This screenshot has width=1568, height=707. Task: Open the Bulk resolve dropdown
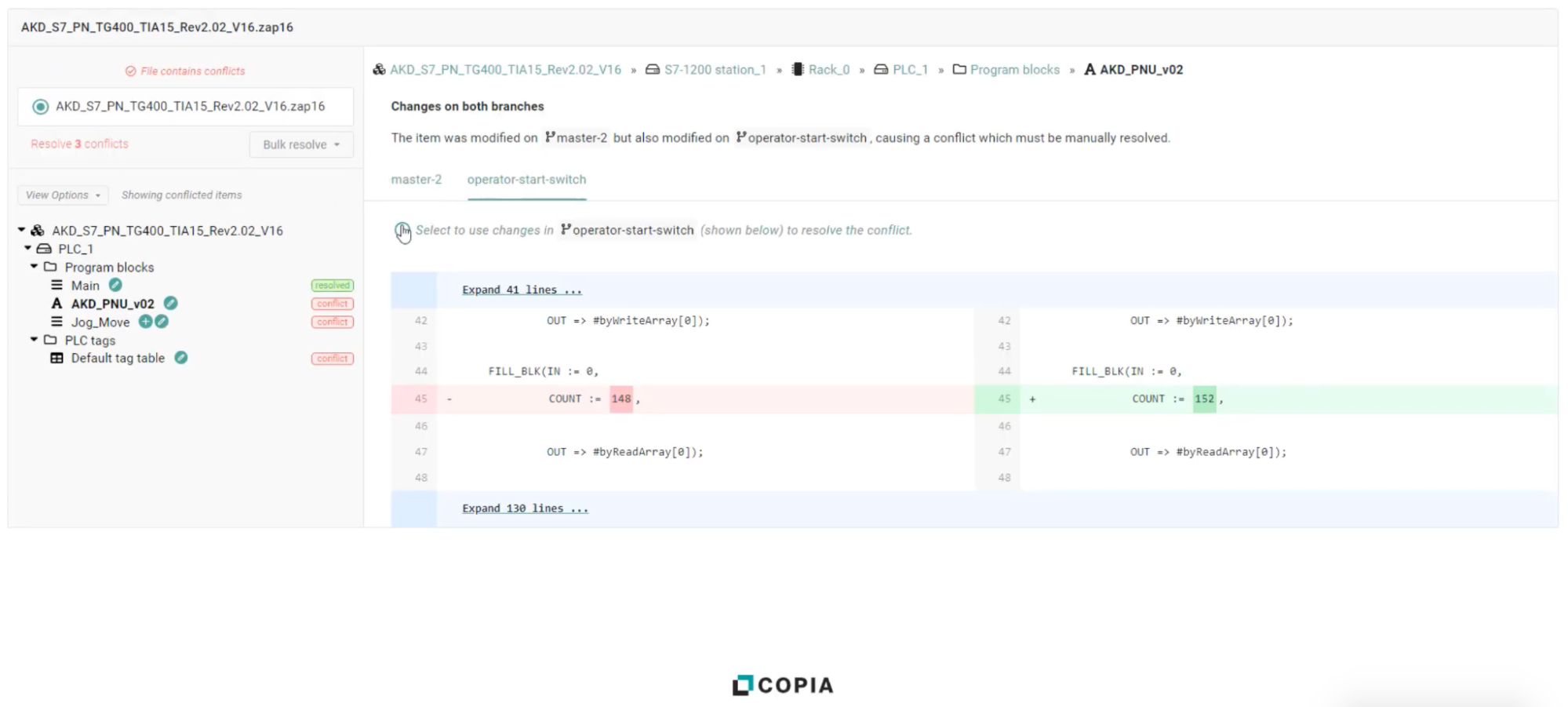[x=301, y=144]
